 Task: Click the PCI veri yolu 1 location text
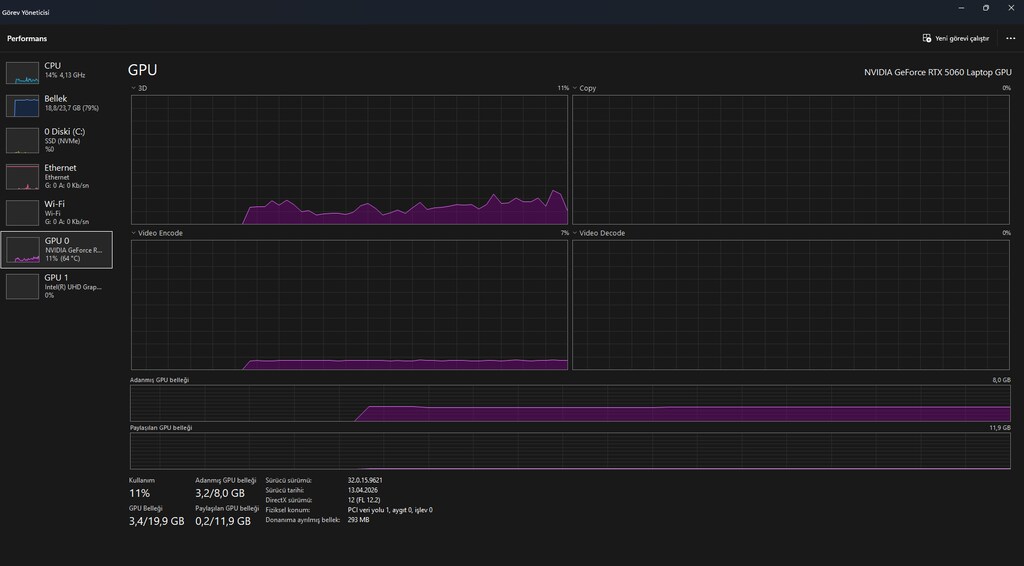[390, 510]
